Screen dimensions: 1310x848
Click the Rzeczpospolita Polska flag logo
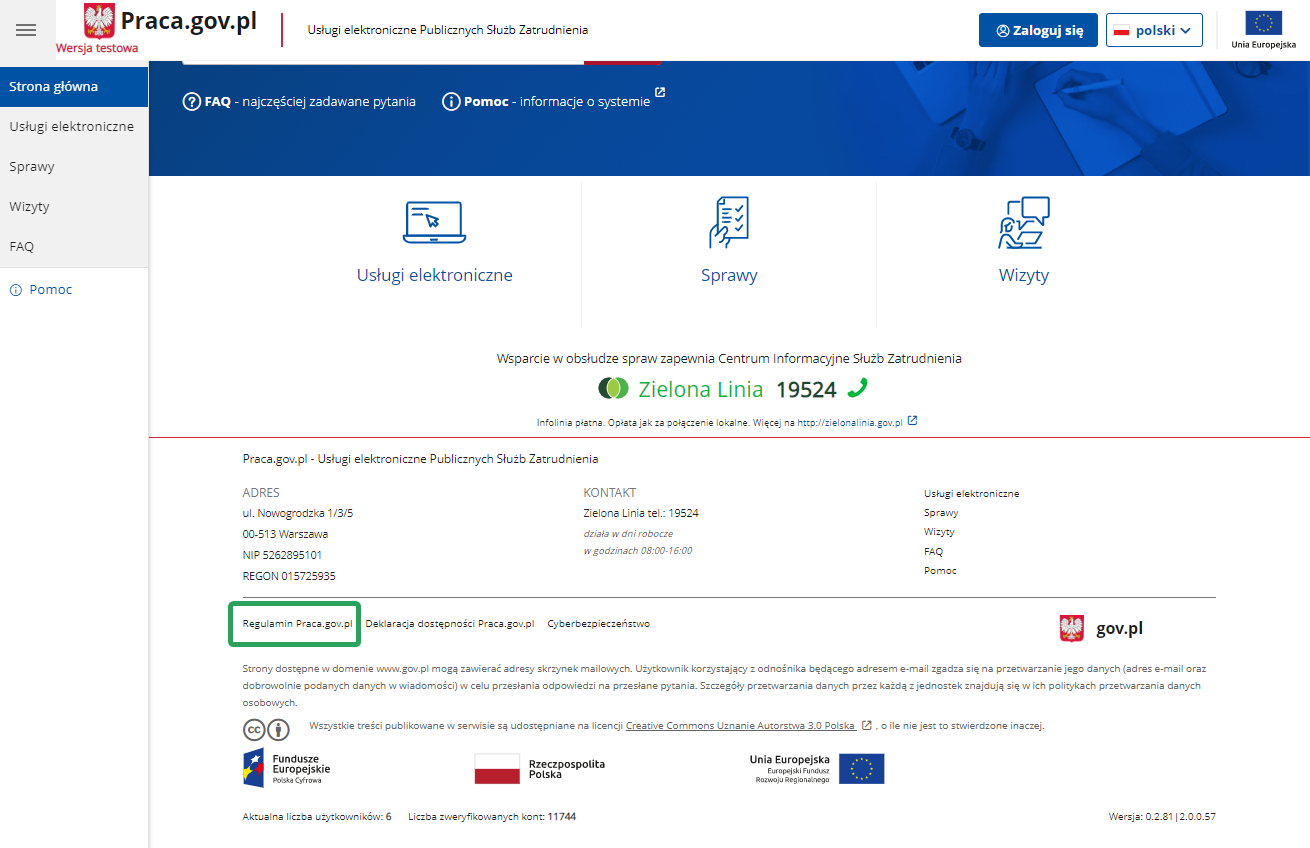pos(540,769)
